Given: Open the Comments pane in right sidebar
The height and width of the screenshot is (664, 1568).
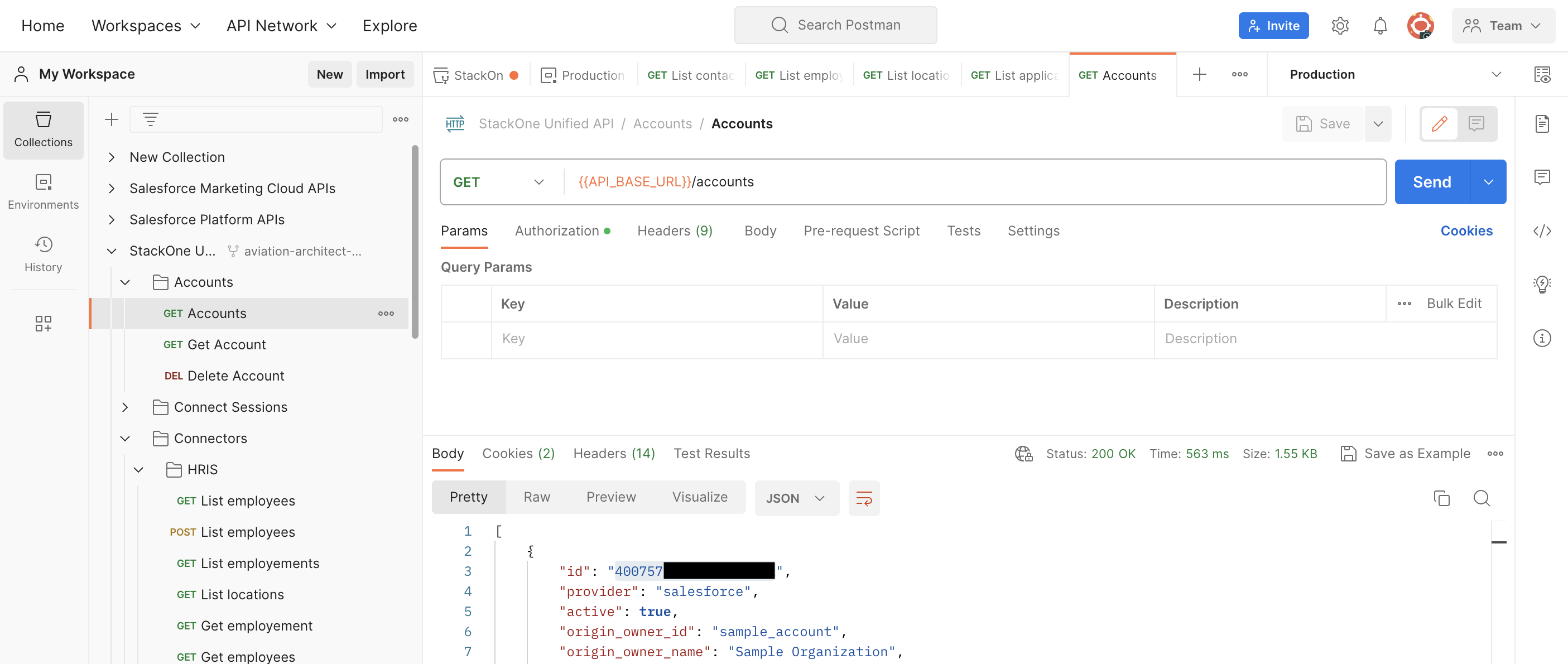Looking at the screenshot, I should point(1542,177).
